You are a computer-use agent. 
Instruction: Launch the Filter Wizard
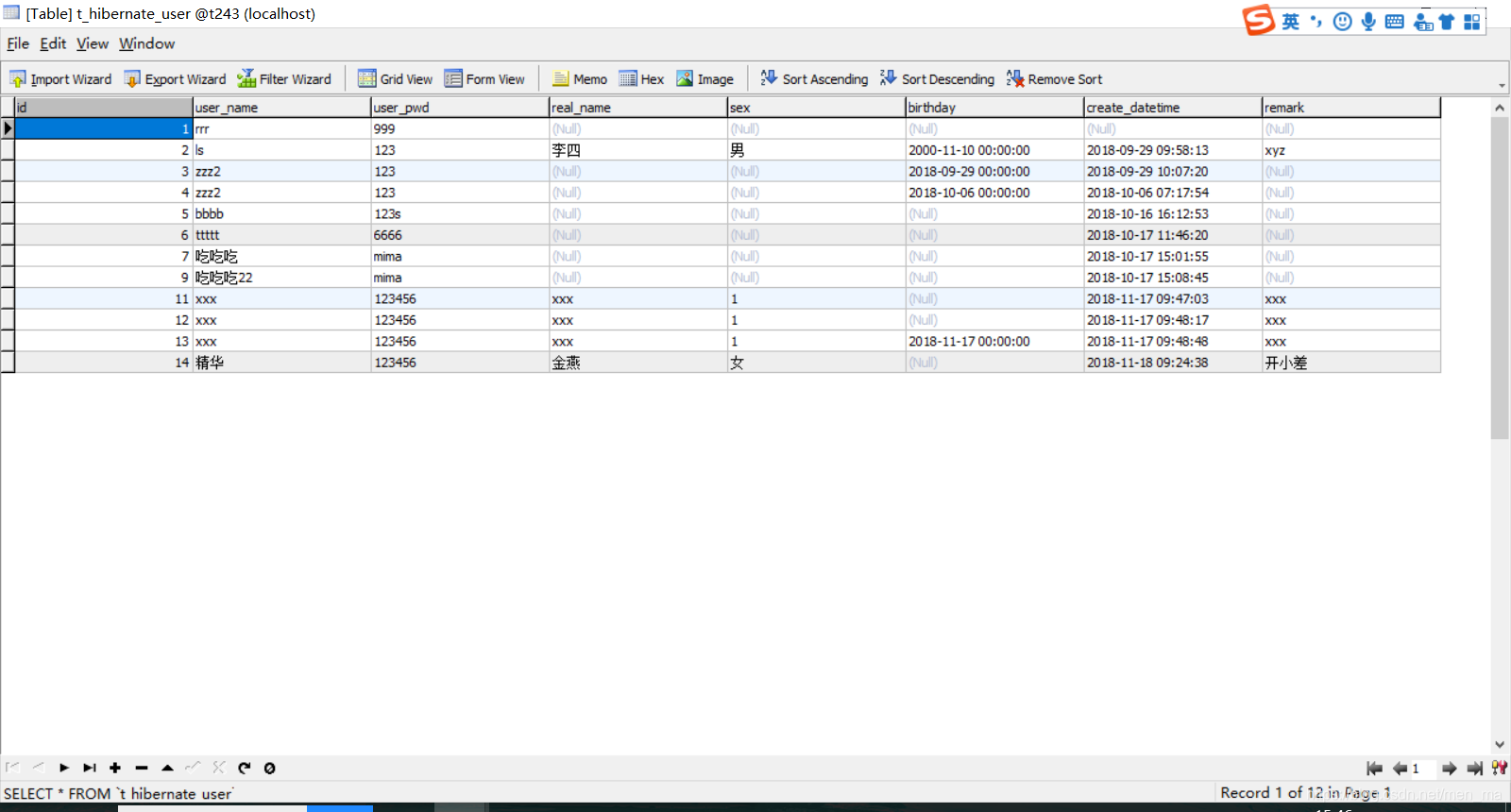tap(284, 79)
